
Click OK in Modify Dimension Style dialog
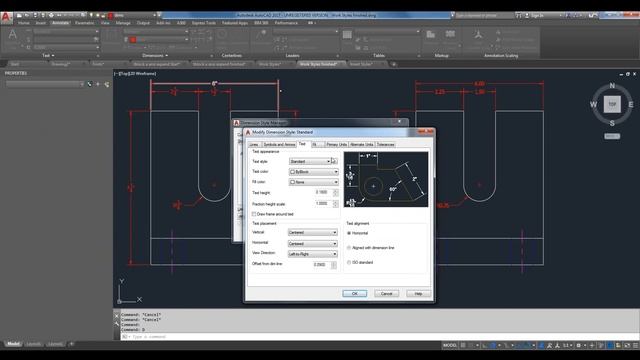355,293
